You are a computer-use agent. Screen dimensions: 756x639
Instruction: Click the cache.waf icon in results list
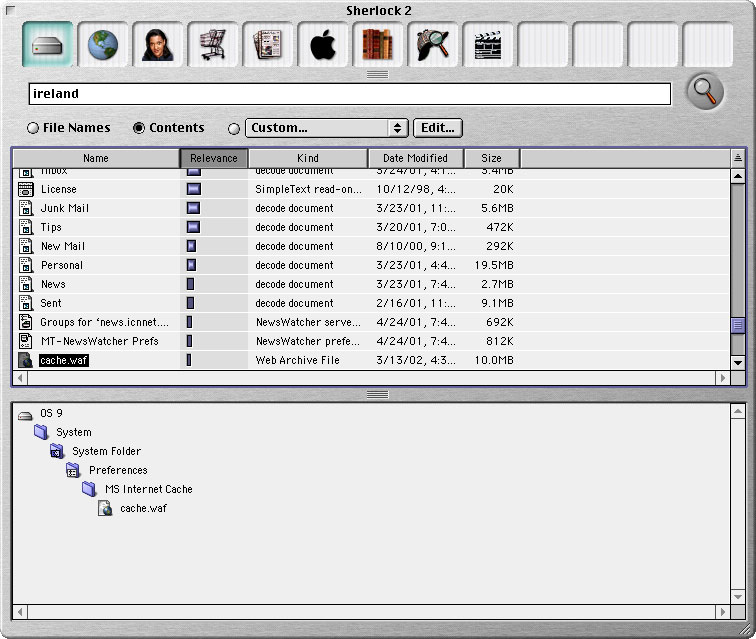click(x=26, y=360)
